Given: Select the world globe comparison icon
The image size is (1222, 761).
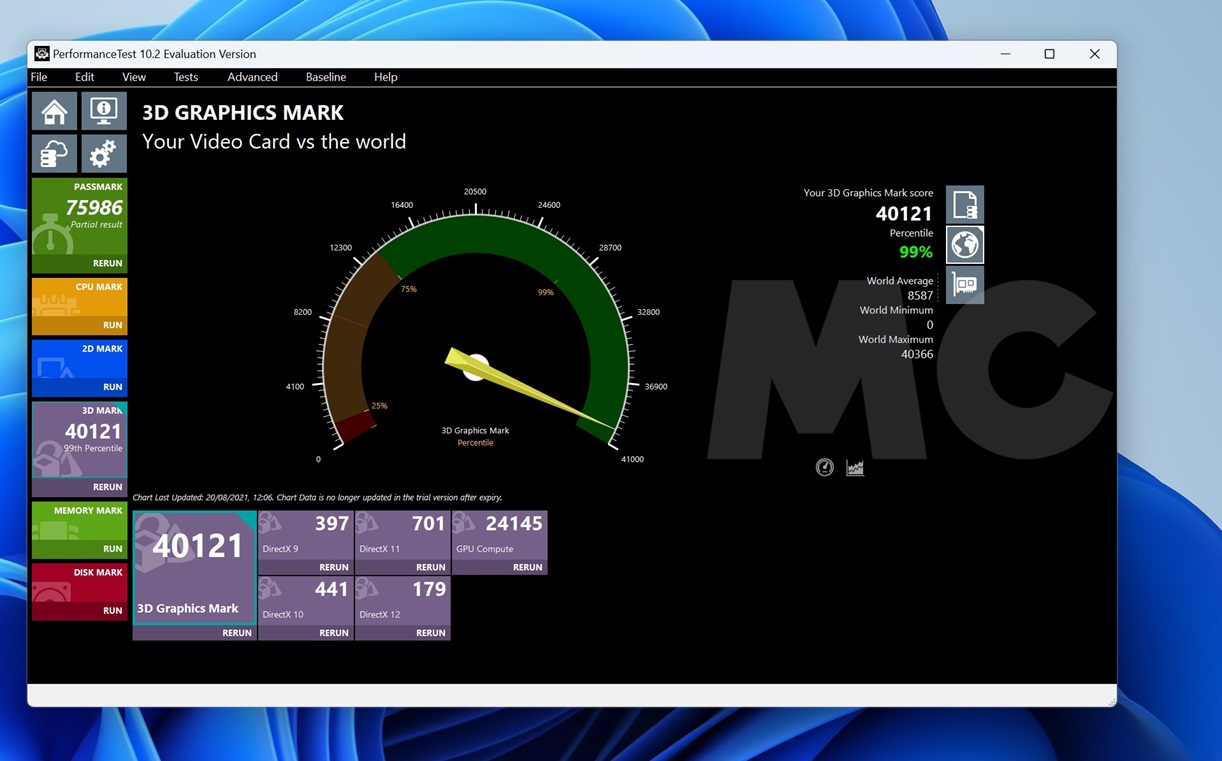Looking at the screenshot, I should 965,245.
